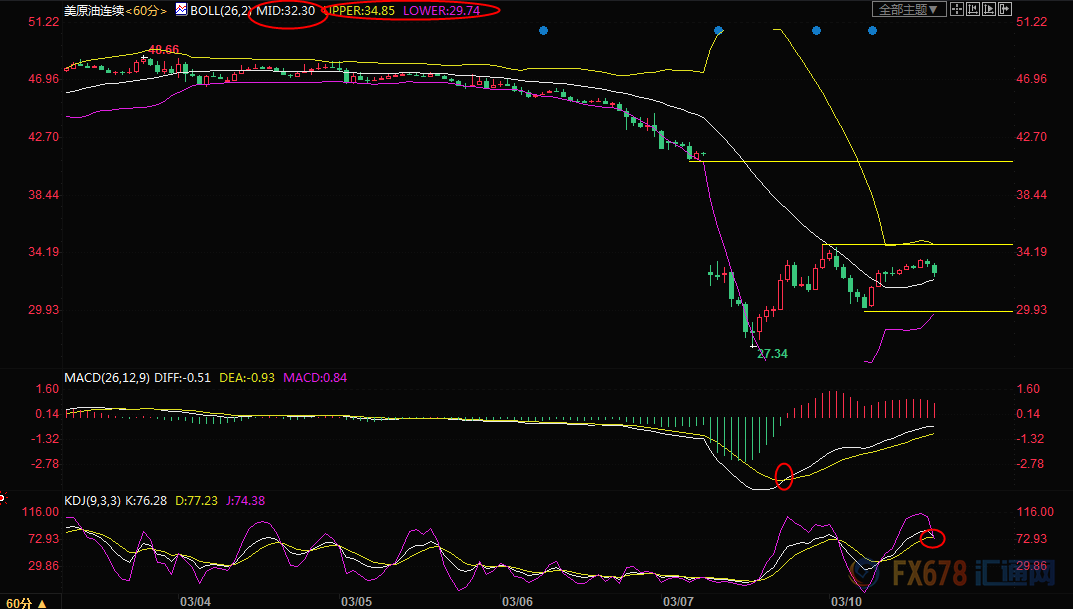Click the rightmost blue event dot
The width and height of the screenshot is (1073, 609).
click(x=872, y=31)
